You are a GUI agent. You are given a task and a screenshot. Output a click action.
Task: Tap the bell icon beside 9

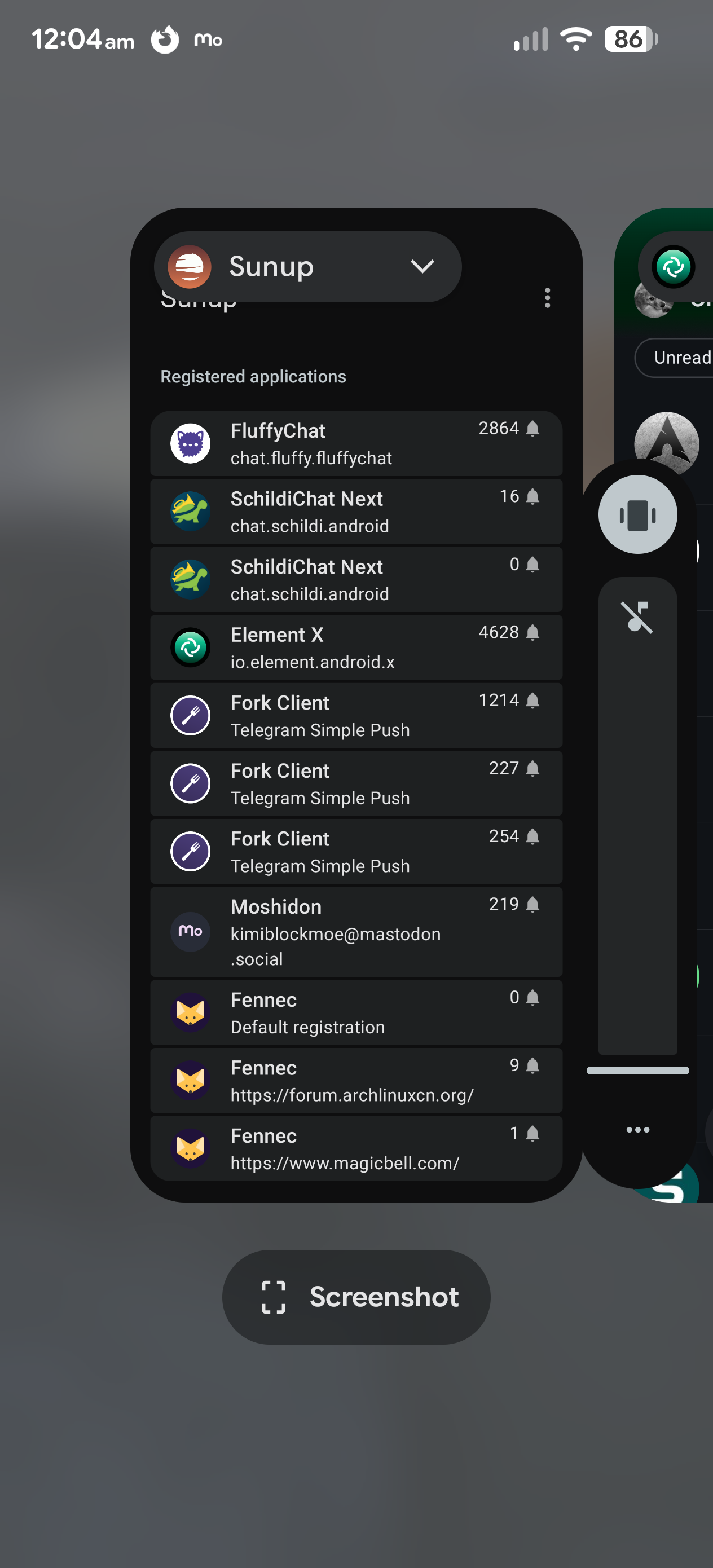532,1066
